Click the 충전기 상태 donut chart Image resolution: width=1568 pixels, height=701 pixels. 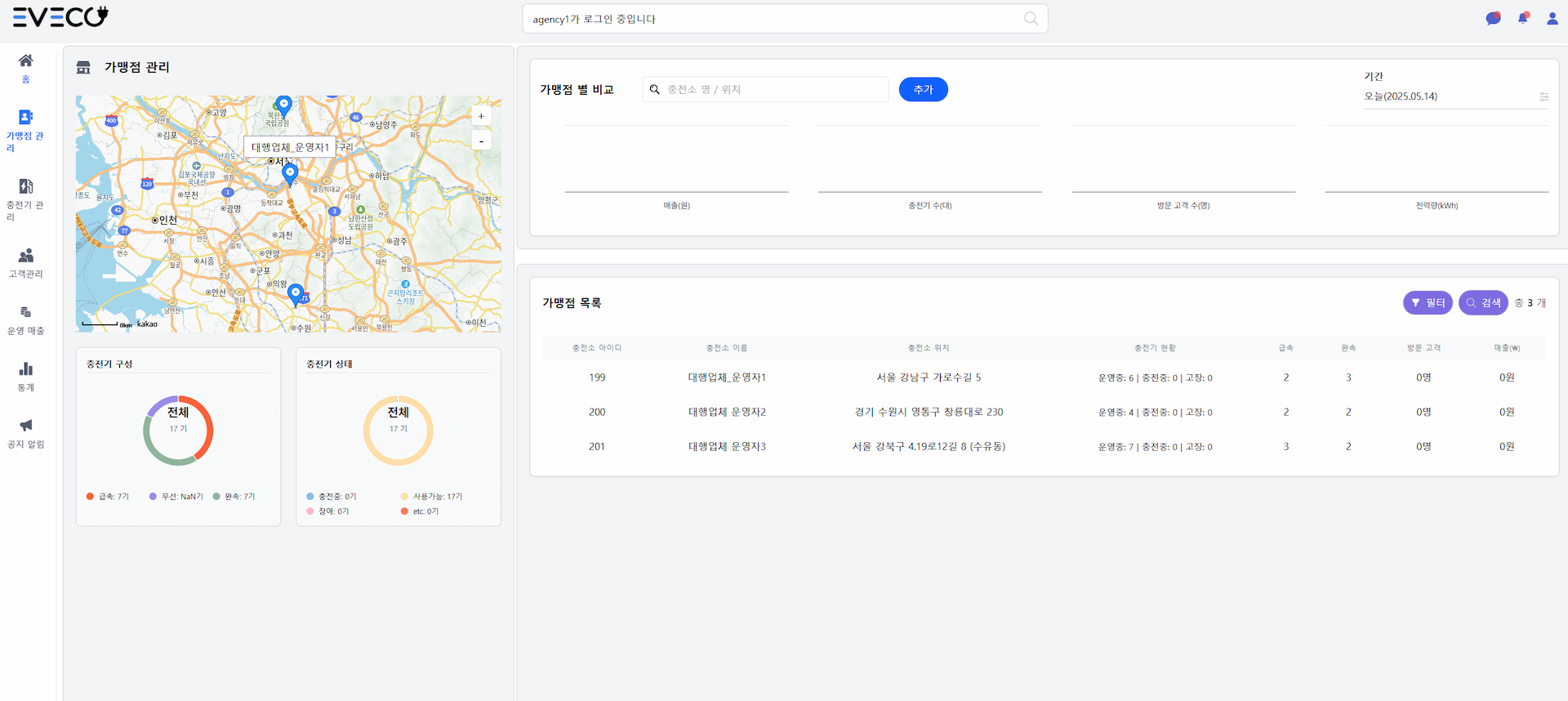click(x=398, y=431)
